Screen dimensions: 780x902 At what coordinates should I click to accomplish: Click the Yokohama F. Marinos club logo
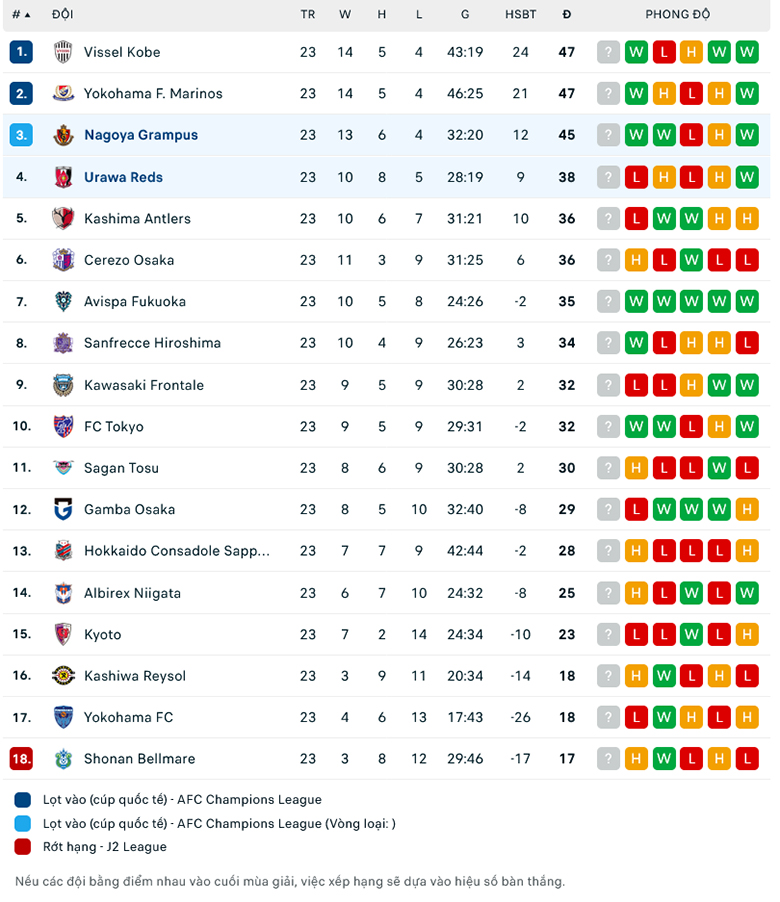[63, 94]
